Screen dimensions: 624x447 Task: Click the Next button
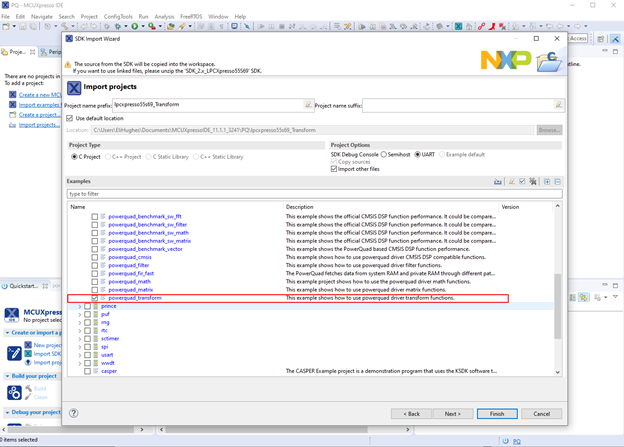tap(453, 414)
